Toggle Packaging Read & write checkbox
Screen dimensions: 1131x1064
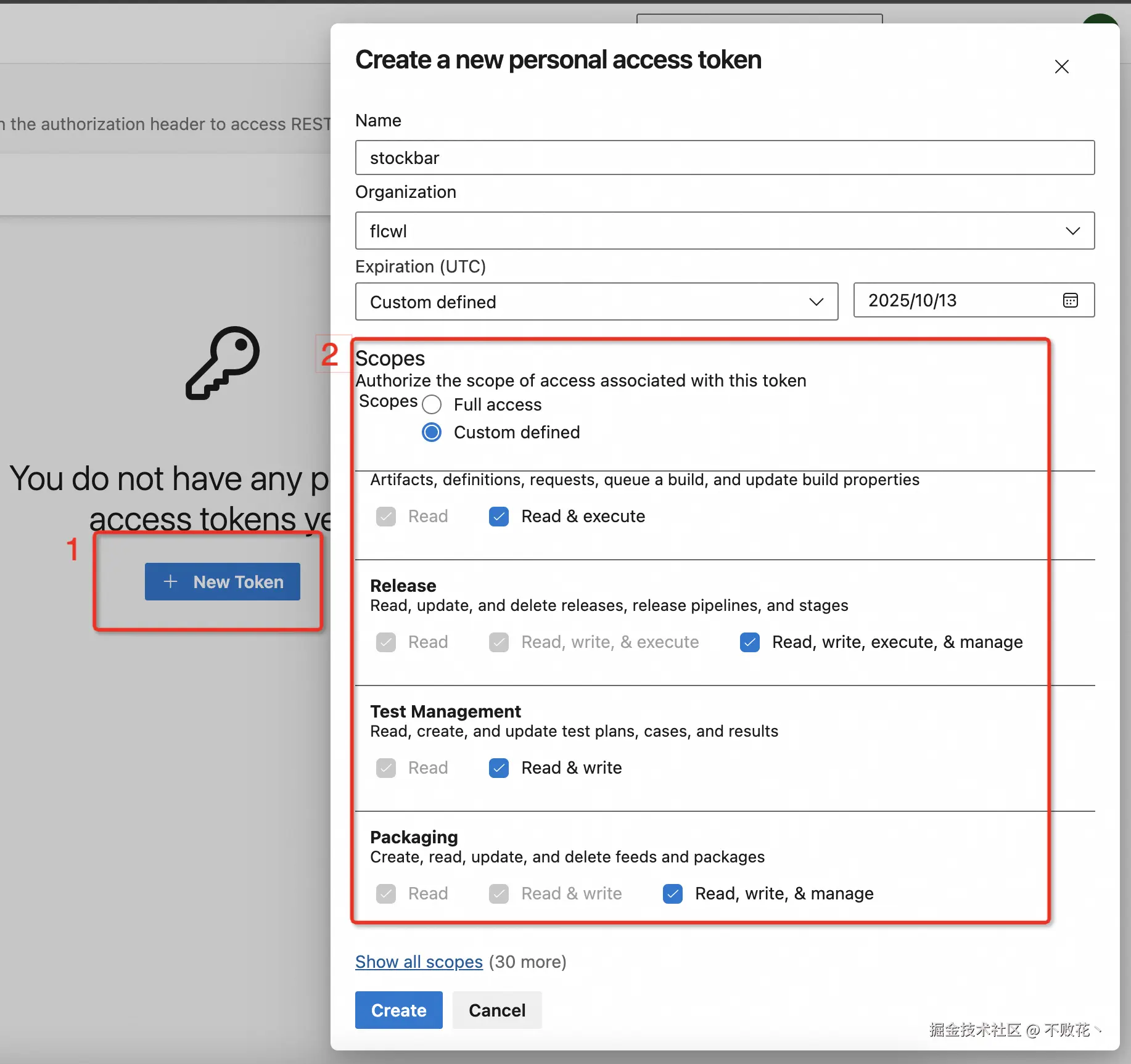tap(499, 894)
